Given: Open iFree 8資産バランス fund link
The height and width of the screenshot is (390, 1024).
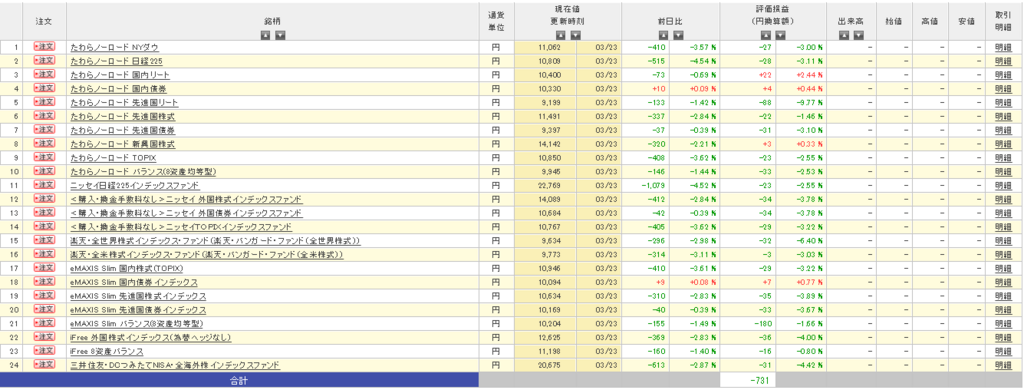Looking at the screenshot, I should (106, 351).
